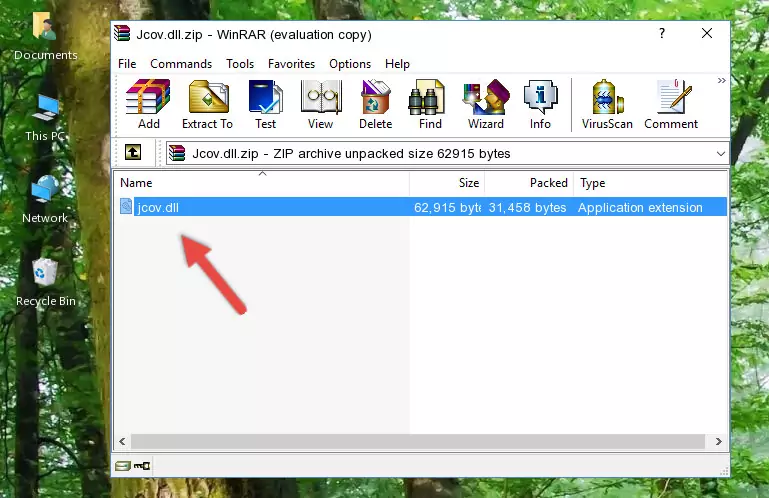Click the Application extension type cell
The height and width of the screenshot is (498, 769).
pyautogui.click(x=640, y=208)
